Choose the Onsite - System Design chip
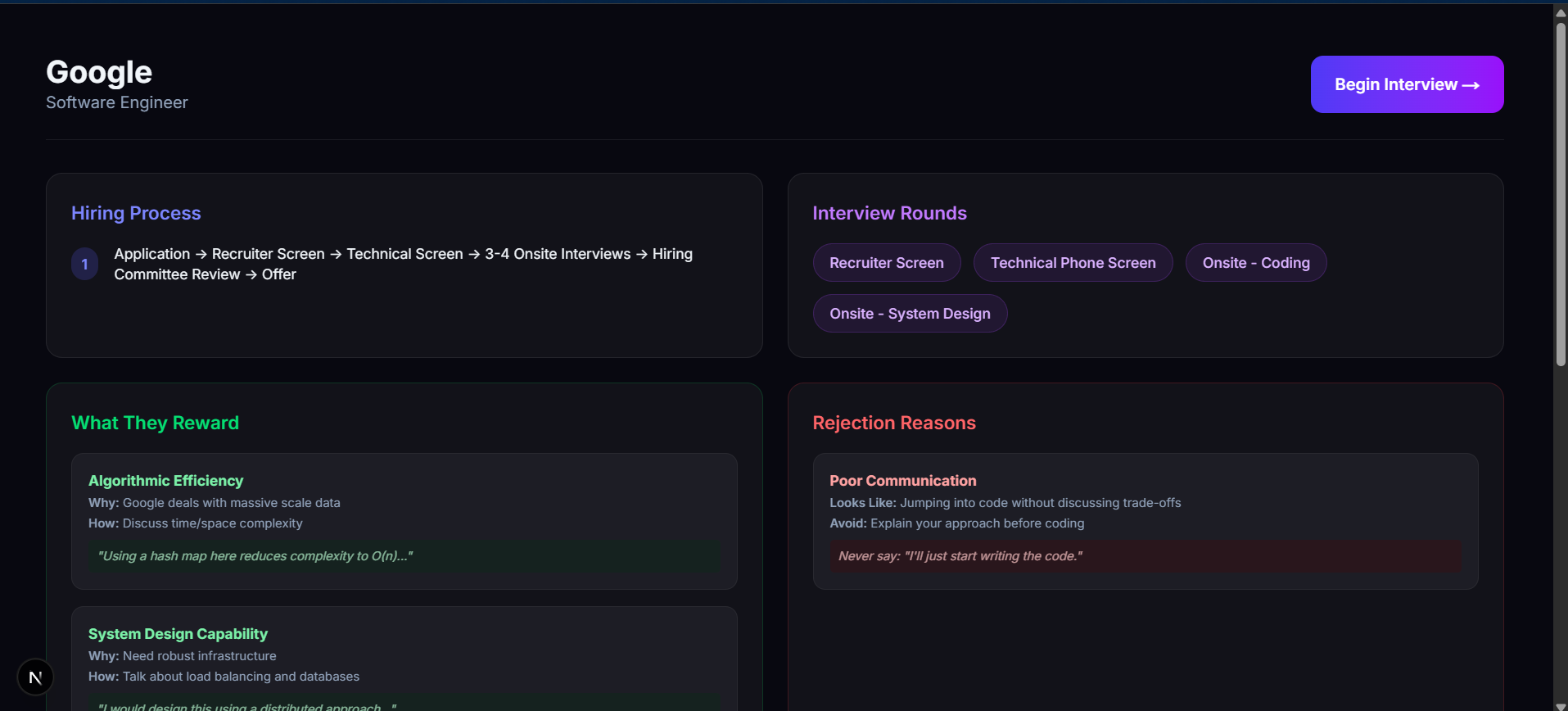 point(910,314)
